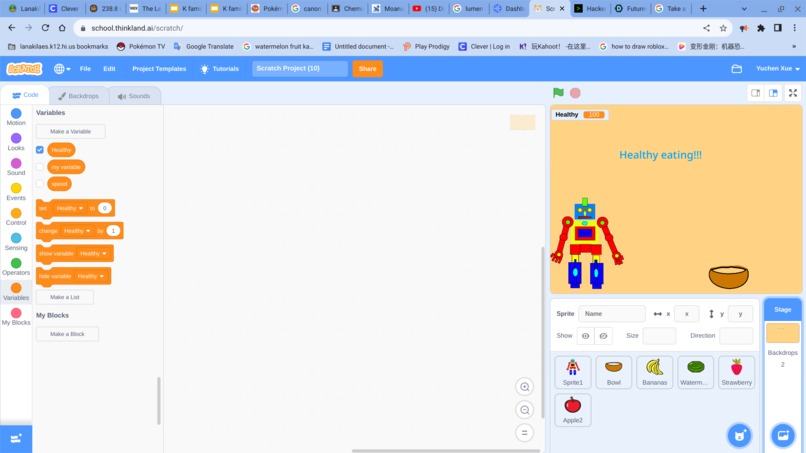The height and width of the screenshot is (453, 806).
Task: Uncheck the Healthy variable checkbox
Action: (40, 150)
